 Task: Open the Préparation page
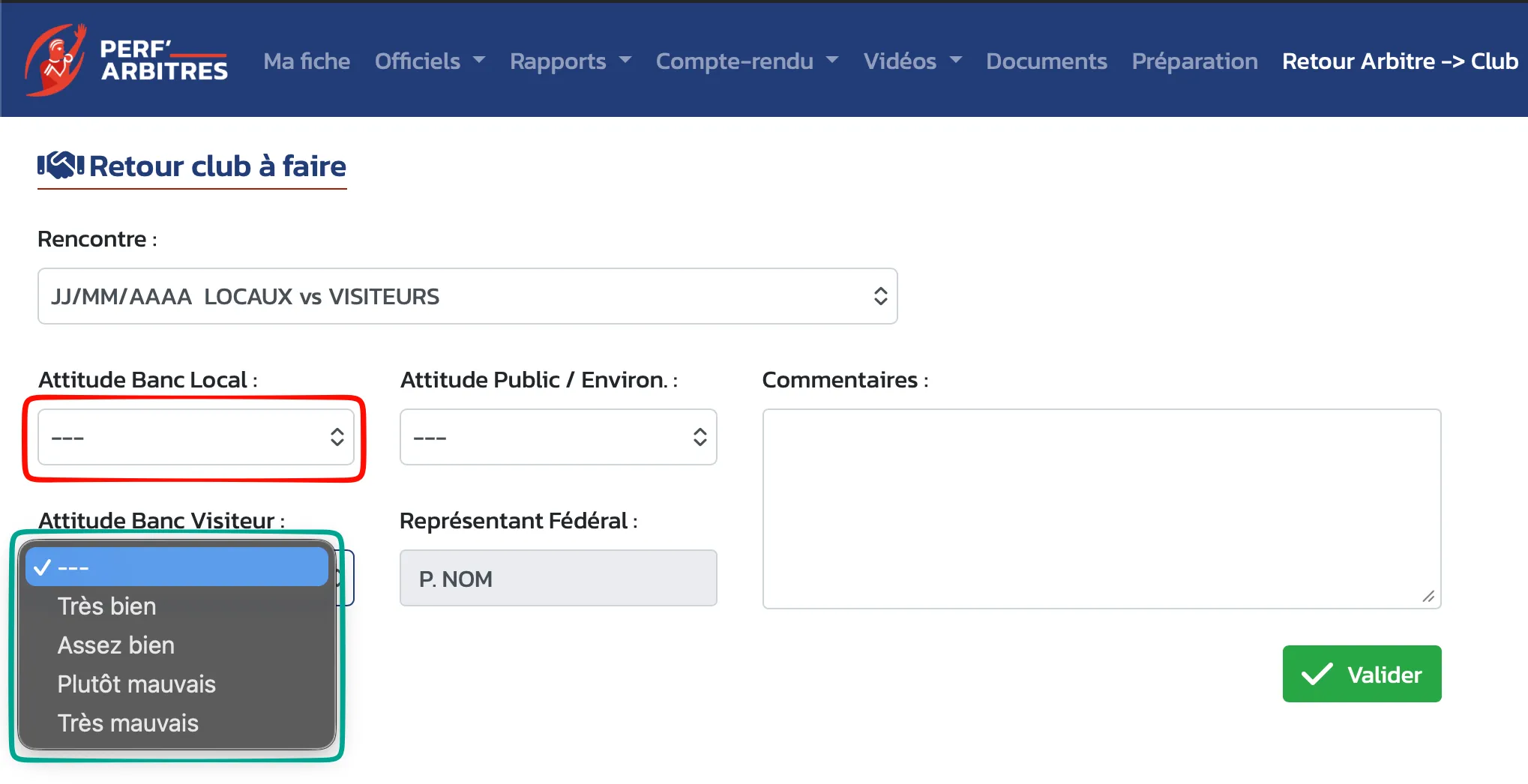pos(1194,61)
